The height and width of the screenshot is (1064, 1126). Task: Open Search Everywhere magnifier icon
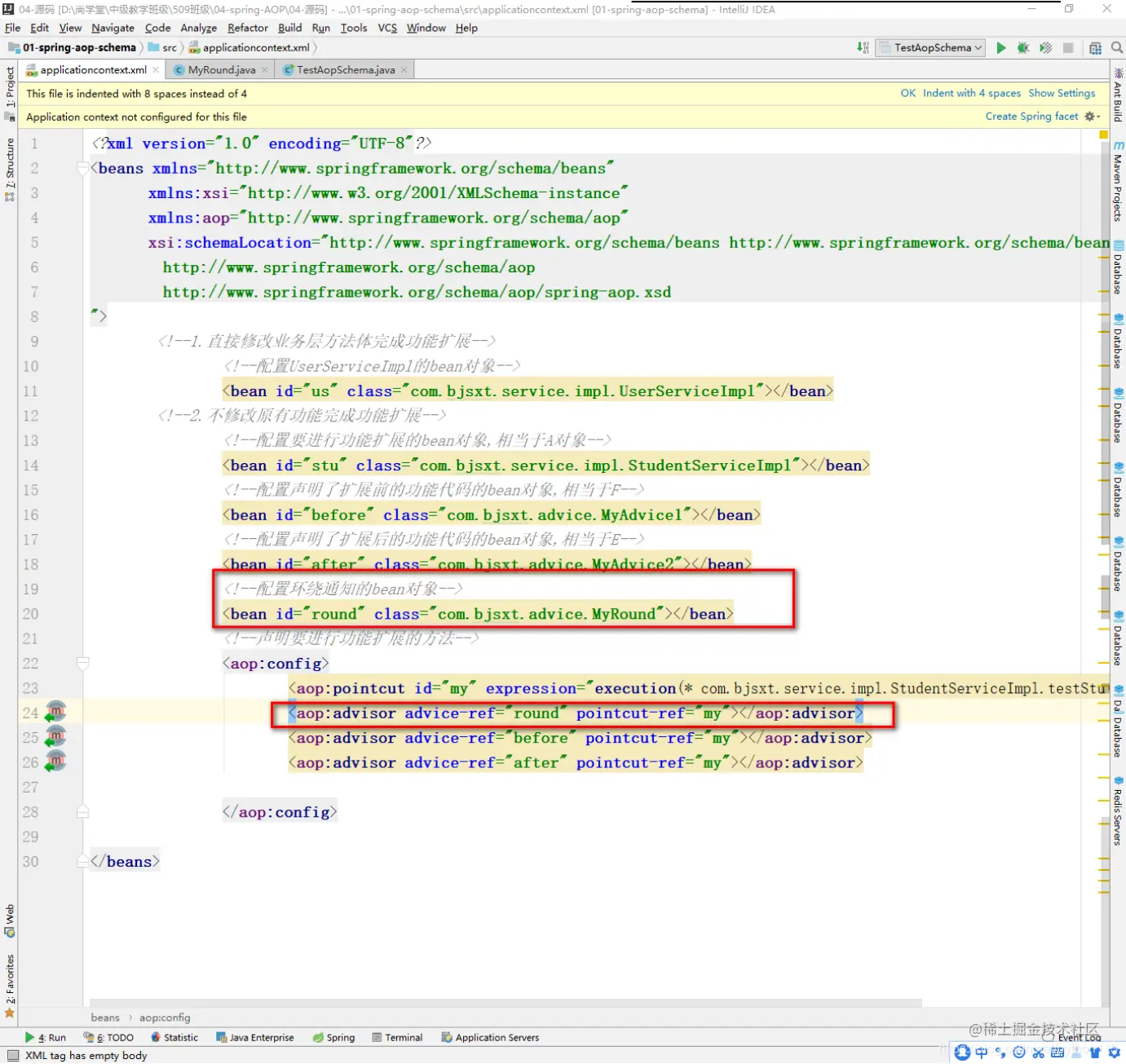click(x=1117, y=48)
